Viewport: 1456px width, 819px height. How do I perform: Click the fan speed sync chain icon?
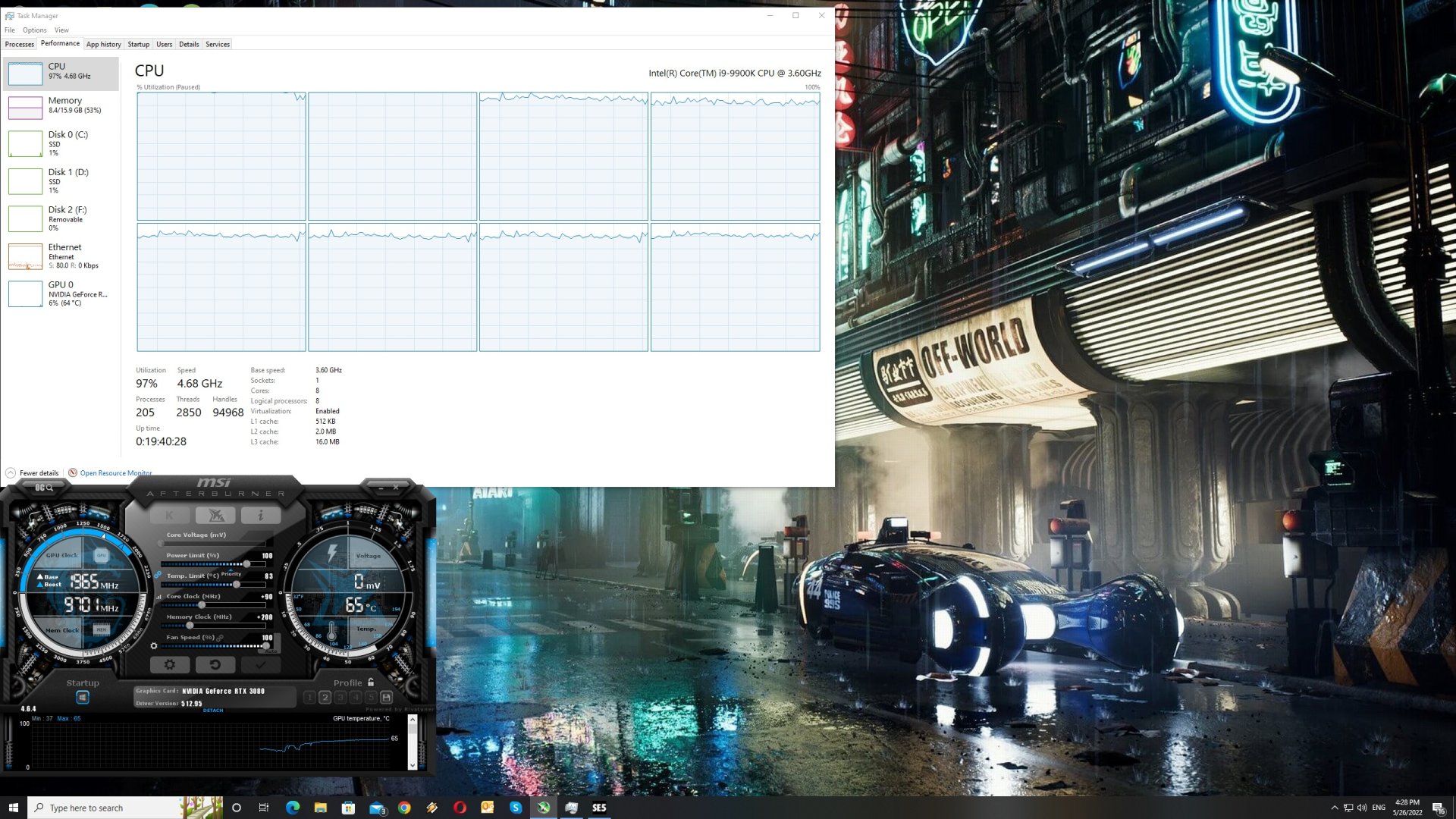(x=218, y=638)
